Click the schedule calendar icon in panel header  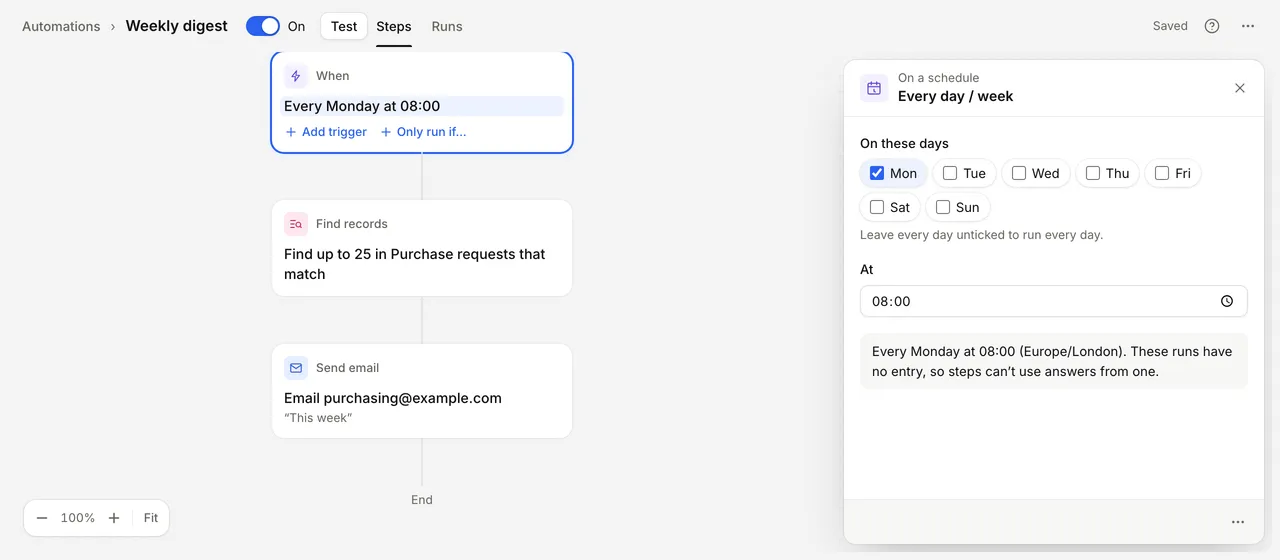coord(874,88)
